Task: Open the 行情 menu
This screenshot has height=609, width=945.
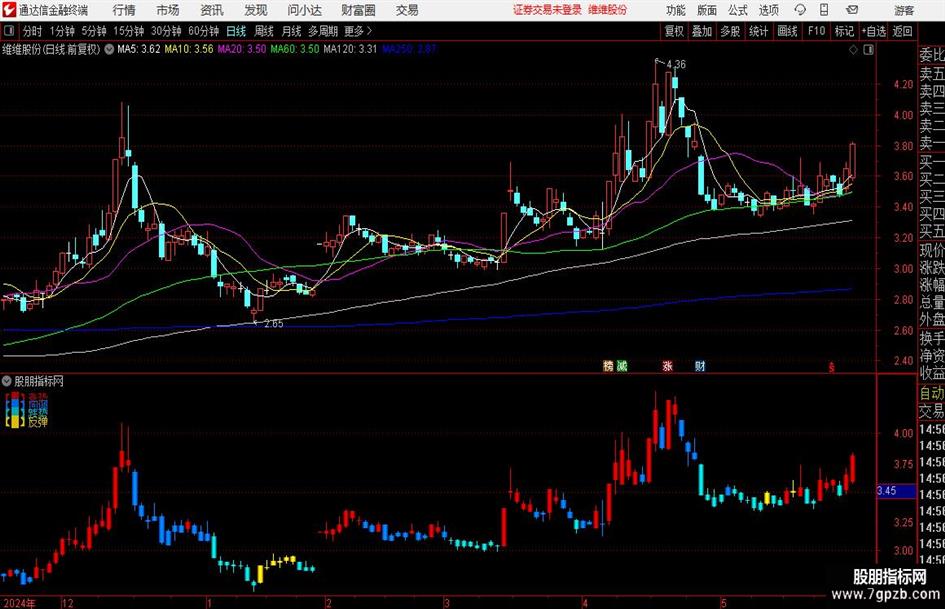Action: (x=124, y=10)
